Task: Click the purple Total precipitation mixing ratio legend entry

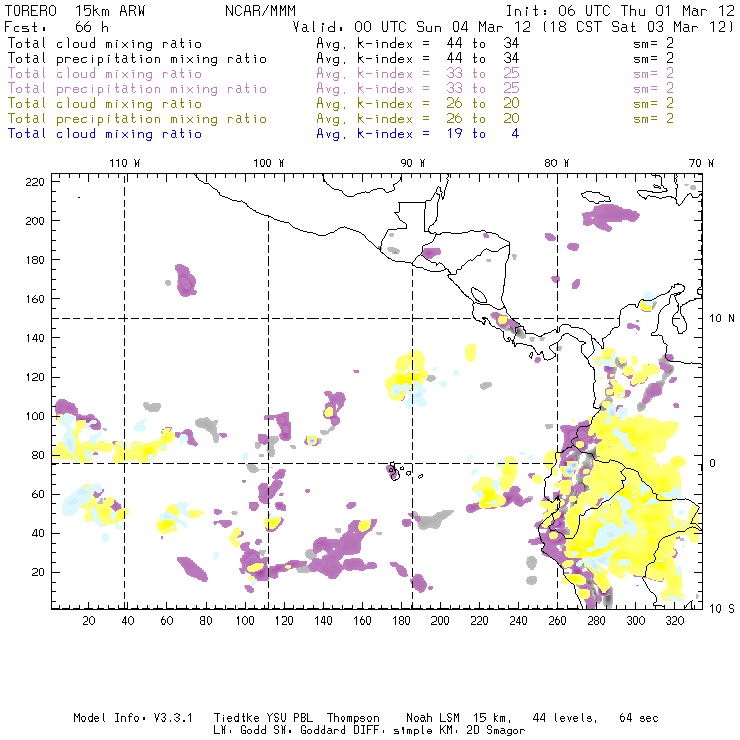Action: point(137,89)
